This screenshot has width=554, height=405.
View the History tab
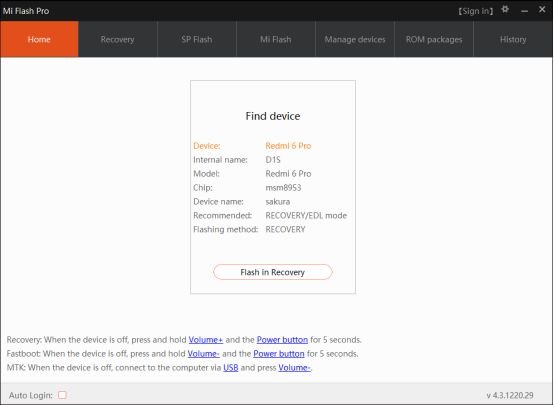513,39
